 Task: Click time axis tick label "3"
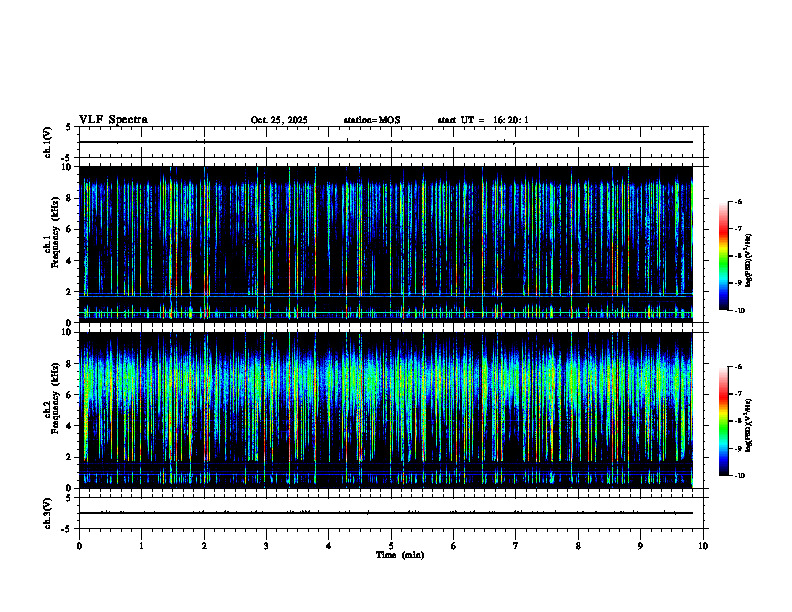click(266, 546)
